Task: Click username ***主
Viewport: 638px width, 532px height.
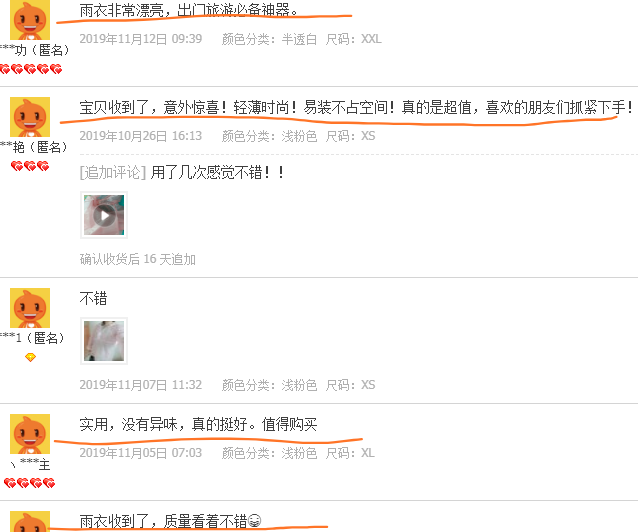Action: (30, 464)
